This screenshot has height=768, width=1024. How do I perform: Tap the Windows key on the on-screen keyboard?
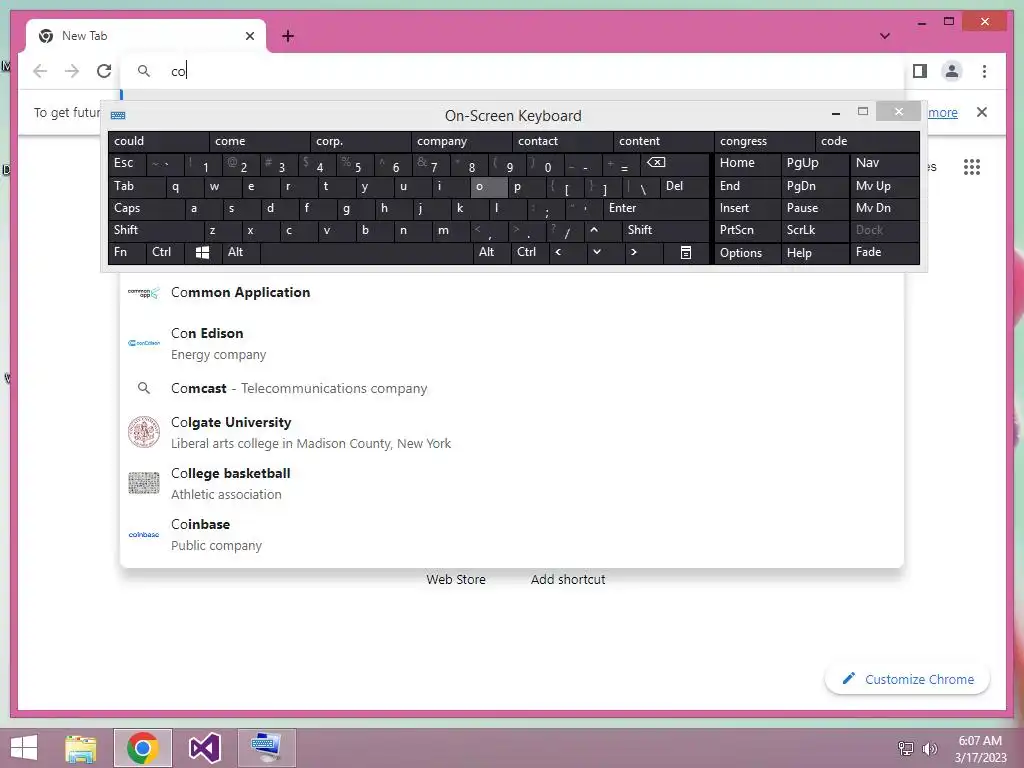(x=202, y=252)
